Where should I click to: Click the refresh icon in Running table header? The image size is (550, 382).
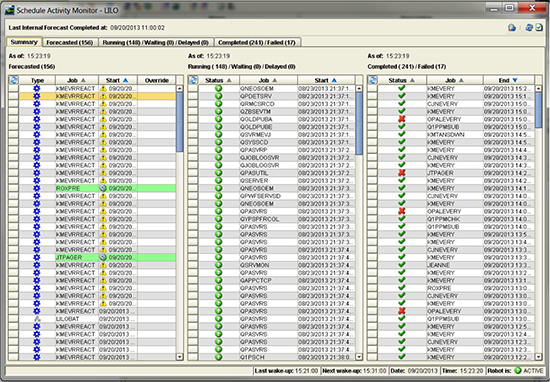[193, 80]
